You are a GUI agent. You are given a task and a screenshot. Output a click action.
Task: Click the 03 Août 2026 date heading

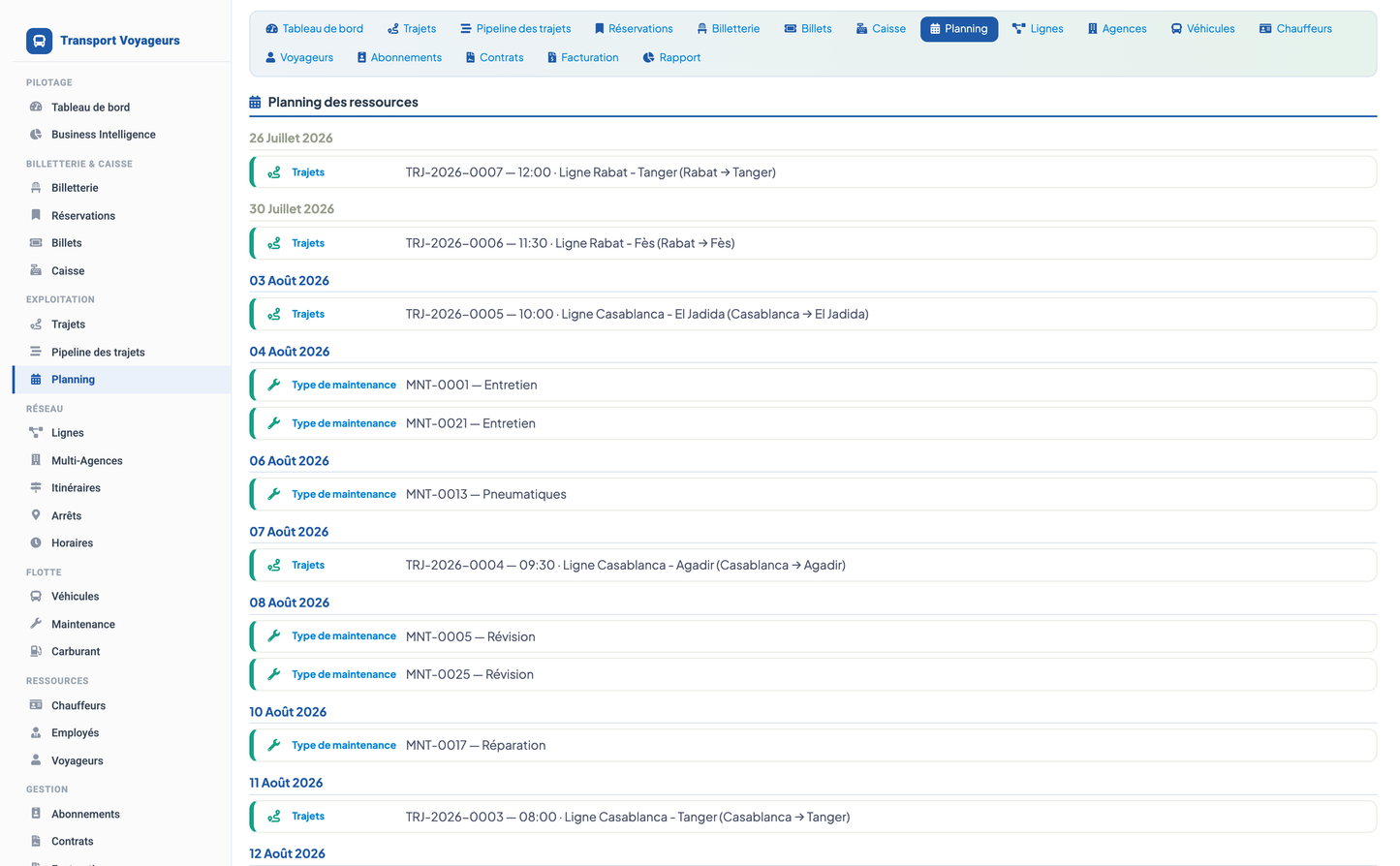point(290,281)
